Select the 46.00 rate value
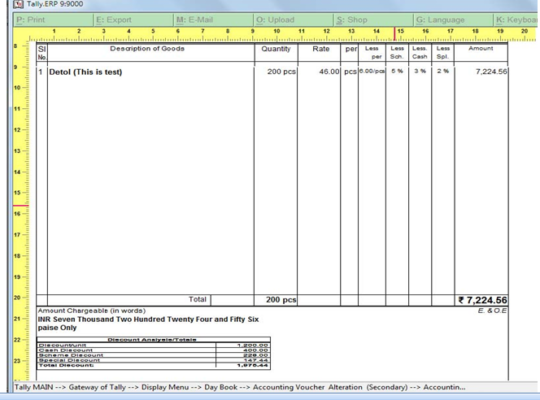This screenshot has height=400, width=540. (329, 72)
